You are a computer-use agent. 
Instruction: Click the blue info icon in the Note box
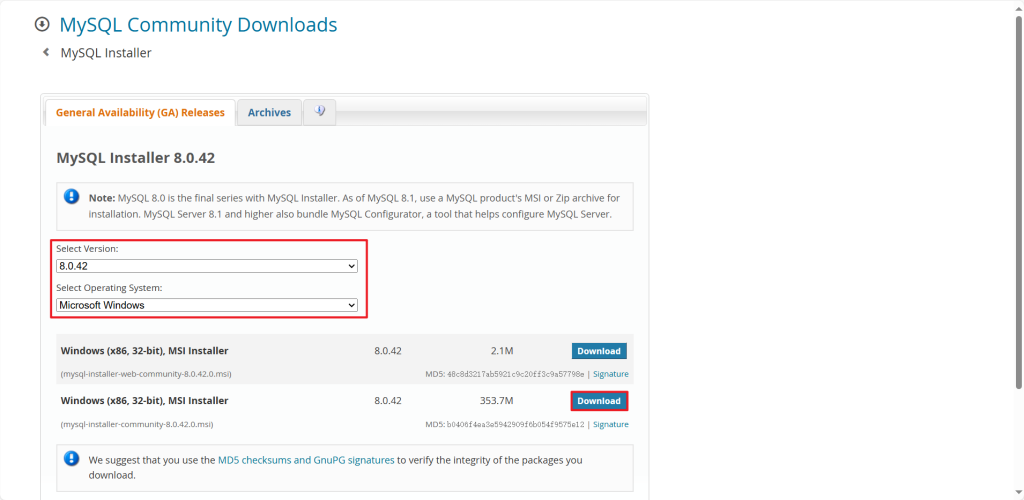tap(71, 196)
